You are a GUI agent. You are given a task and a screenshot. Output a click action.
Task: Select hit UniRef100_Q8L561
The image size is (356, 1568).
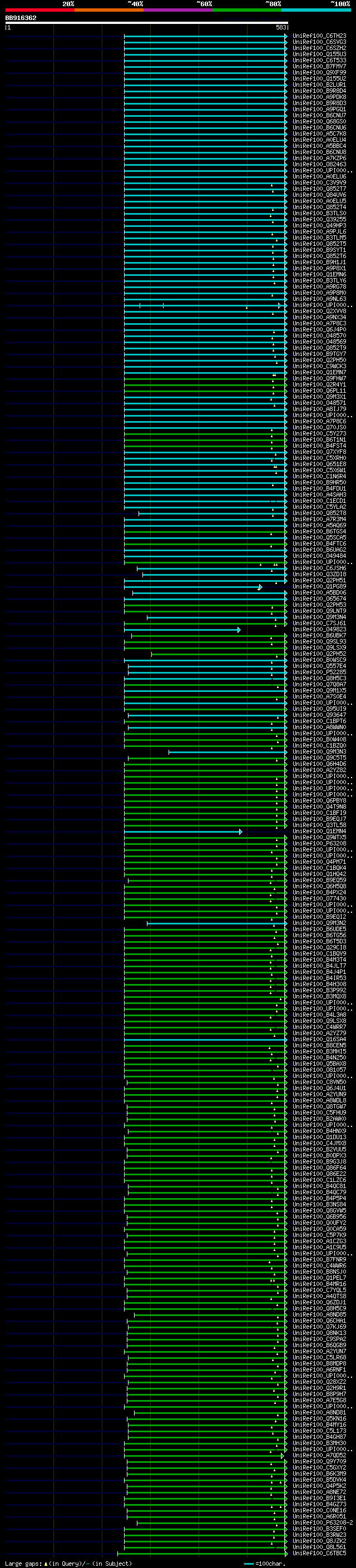point(319,1546)
